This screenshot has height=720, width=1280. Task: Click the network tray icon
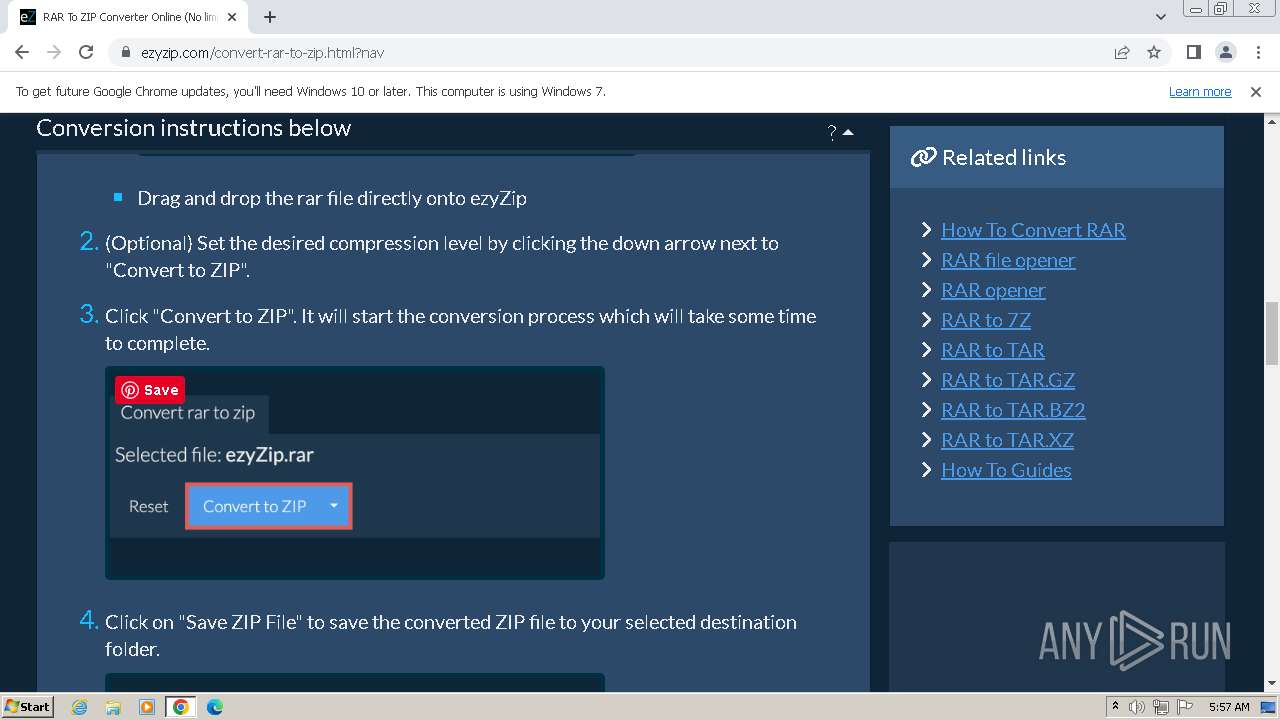coord(1160,707)
